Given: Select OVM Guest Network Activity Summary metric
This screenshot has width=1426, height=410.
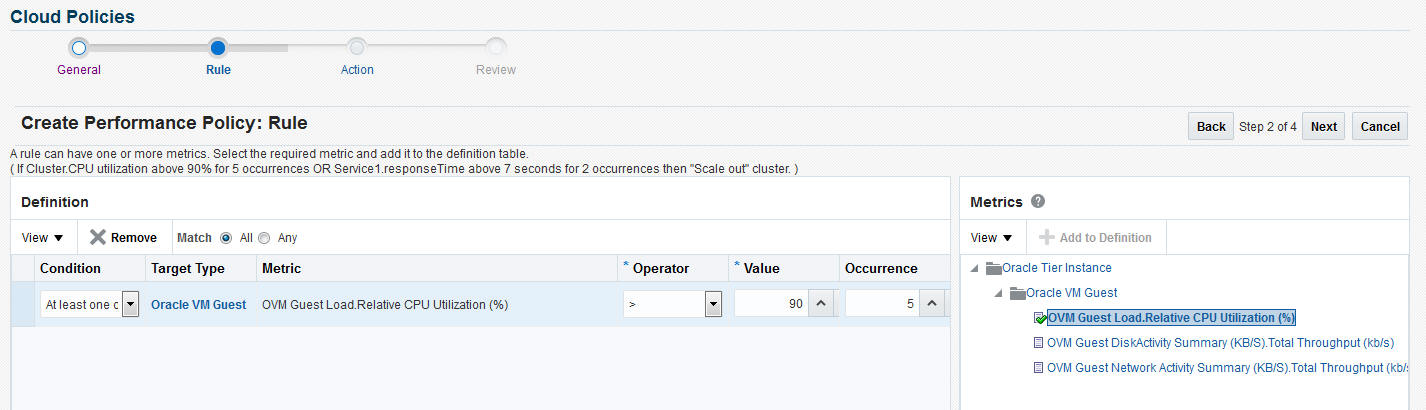Looking at the screenshot, I should 1228,368.
